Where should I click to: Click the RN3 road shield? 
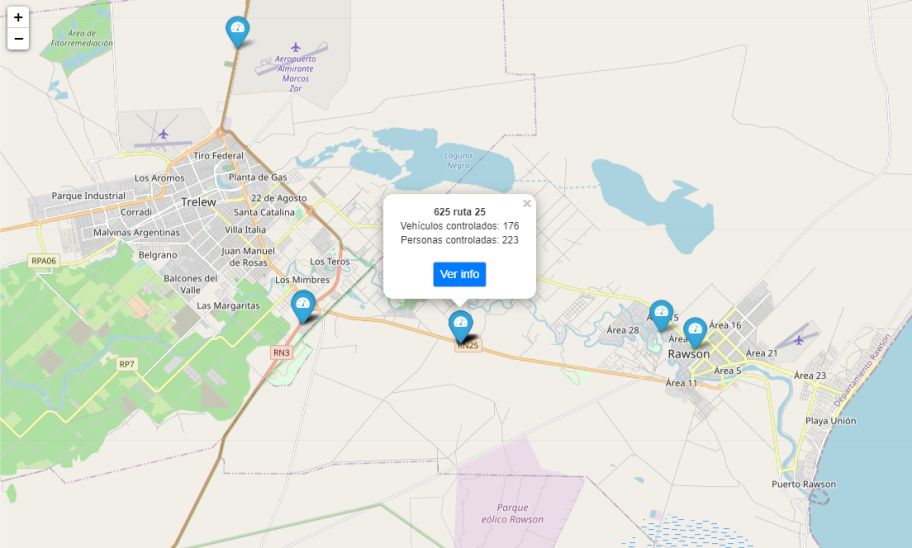(x=281, y=352)
